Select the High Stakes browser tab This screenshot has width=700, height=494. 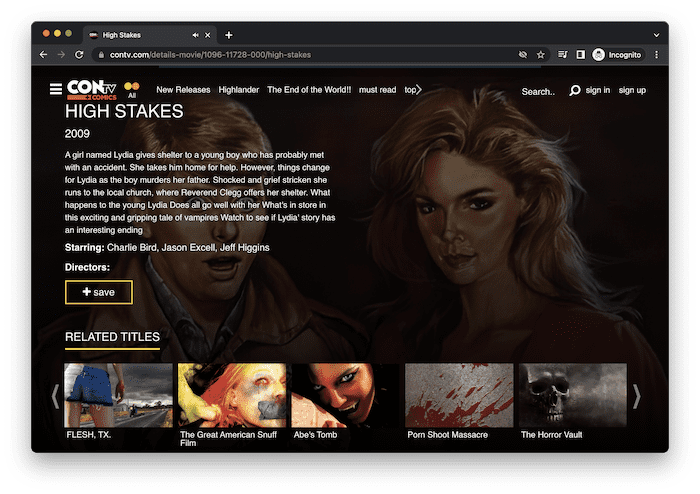150,35
